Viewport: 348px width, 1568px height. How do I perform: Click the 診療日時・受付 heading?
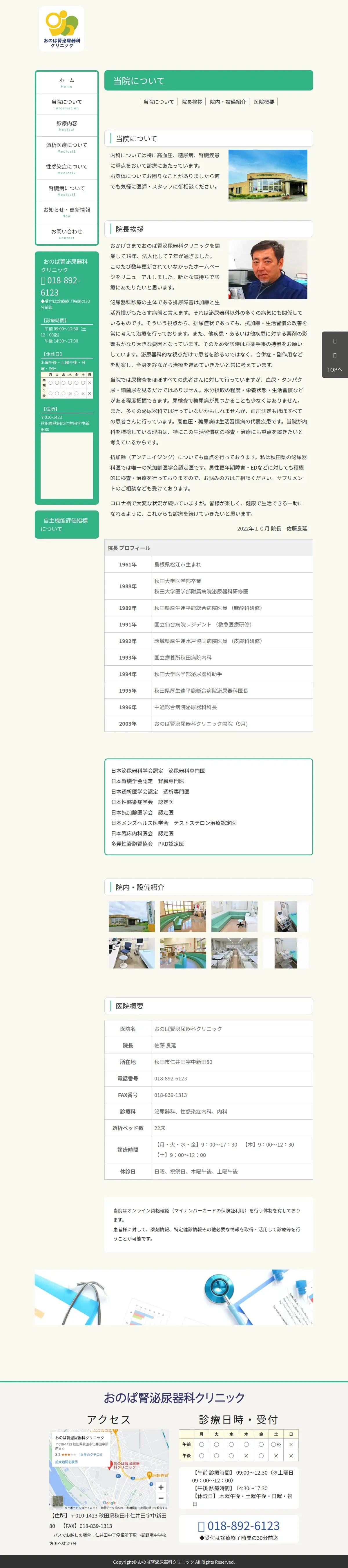click(238, 1419)
